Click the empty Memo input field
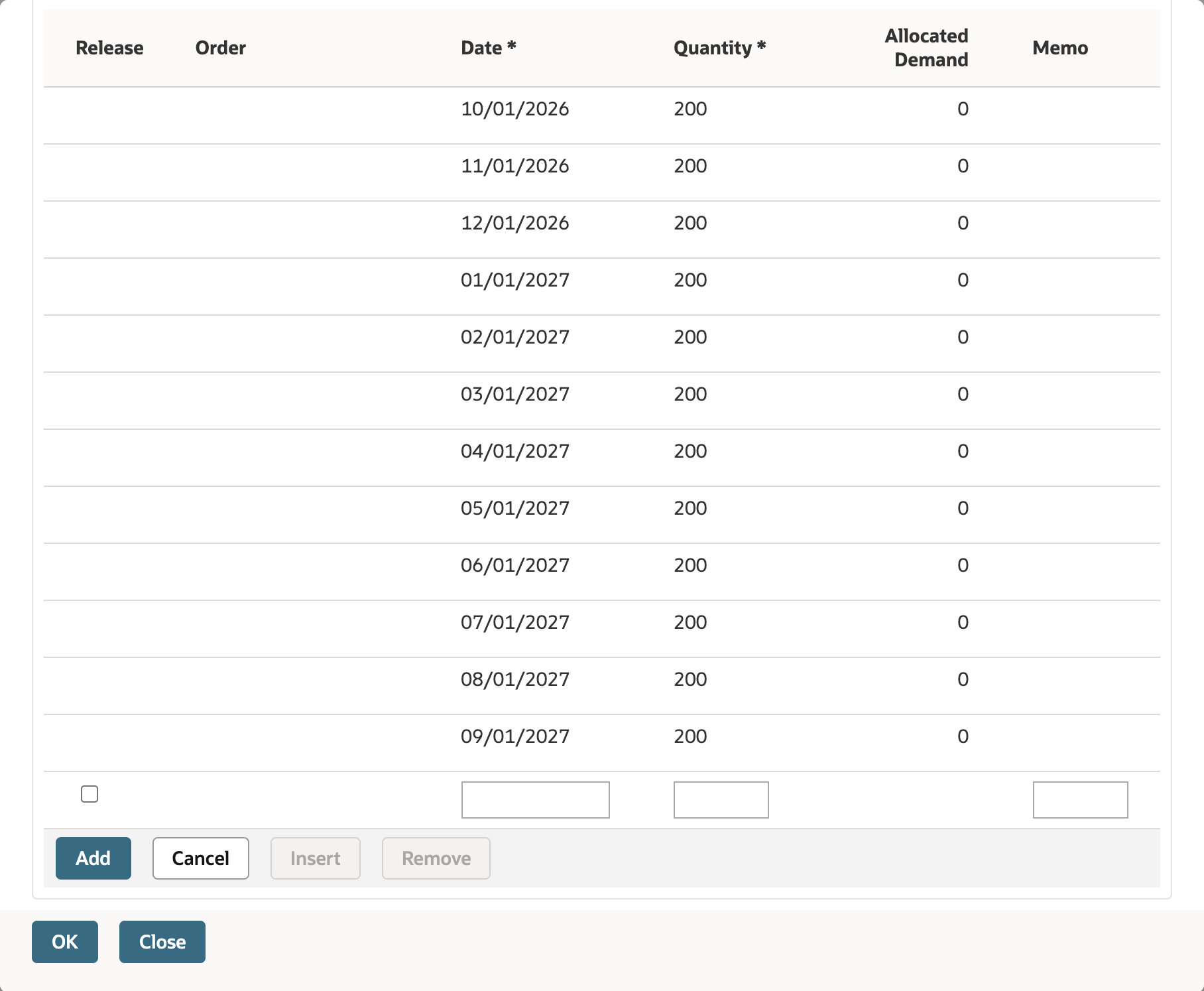The image size is (1204, 991). coord(1081,800)
